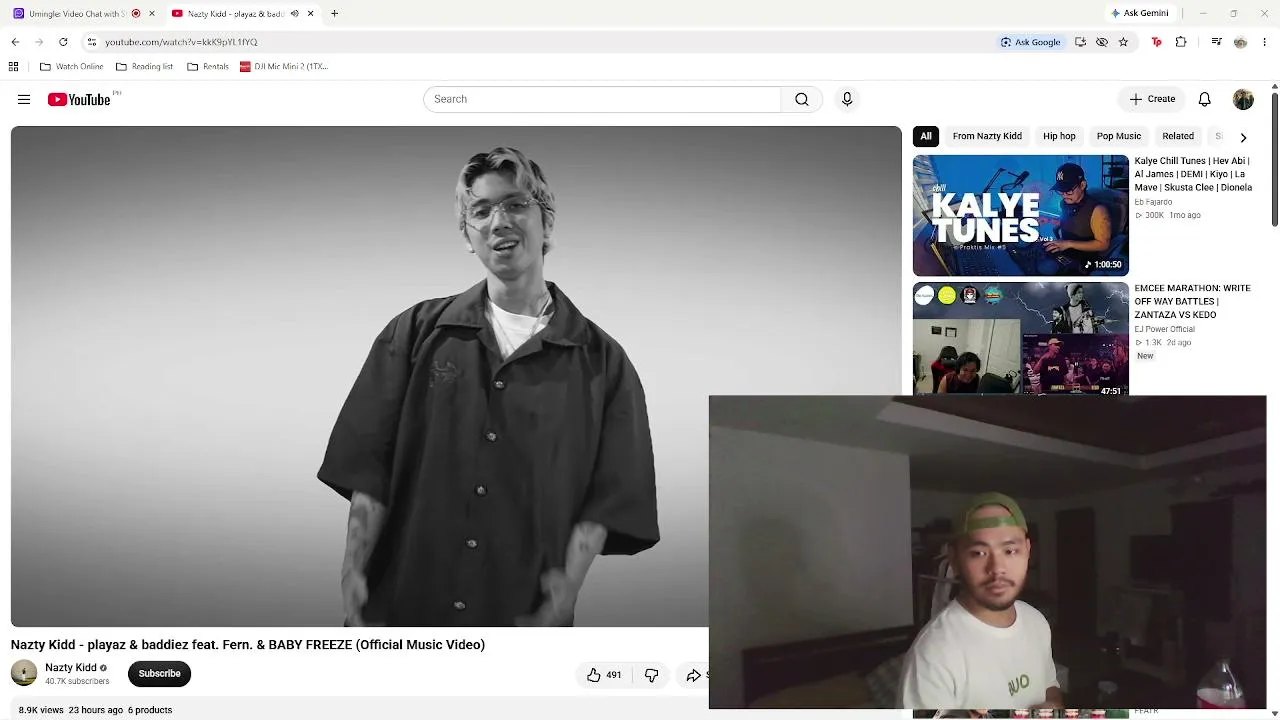This screenshot has width=1280, height=720.
Task: Filter by From Nazty Kidd chip
Action: click(987, 136)
